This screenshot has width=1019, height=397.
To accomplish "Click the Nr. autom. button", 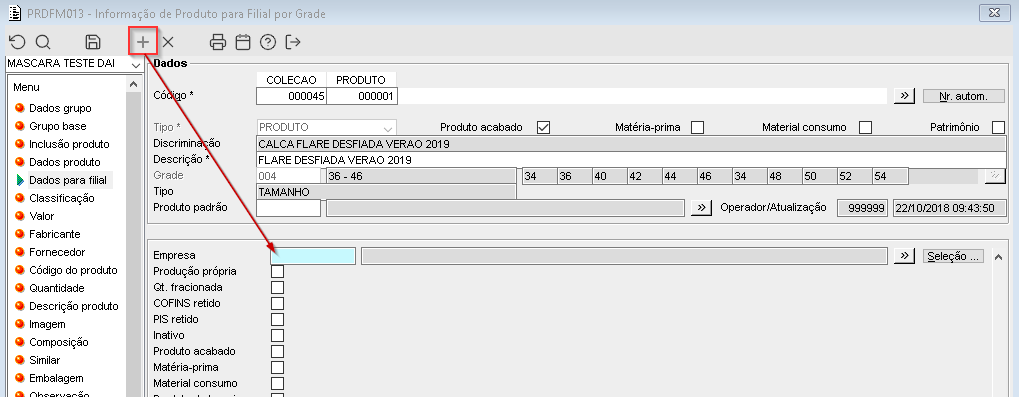I will point(964,96).
